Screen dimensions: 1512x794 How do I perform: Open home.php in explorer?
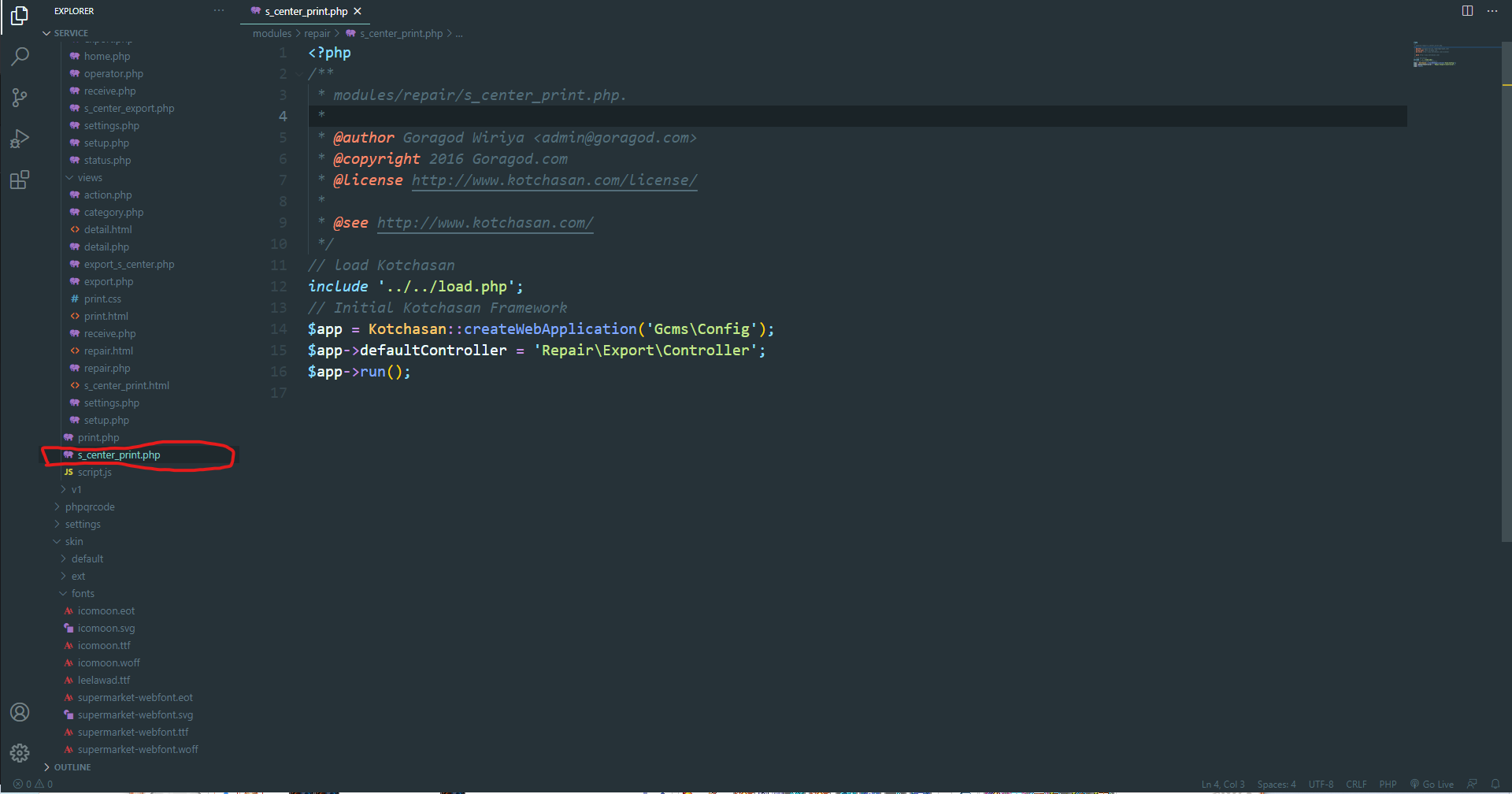pos(107,57)
